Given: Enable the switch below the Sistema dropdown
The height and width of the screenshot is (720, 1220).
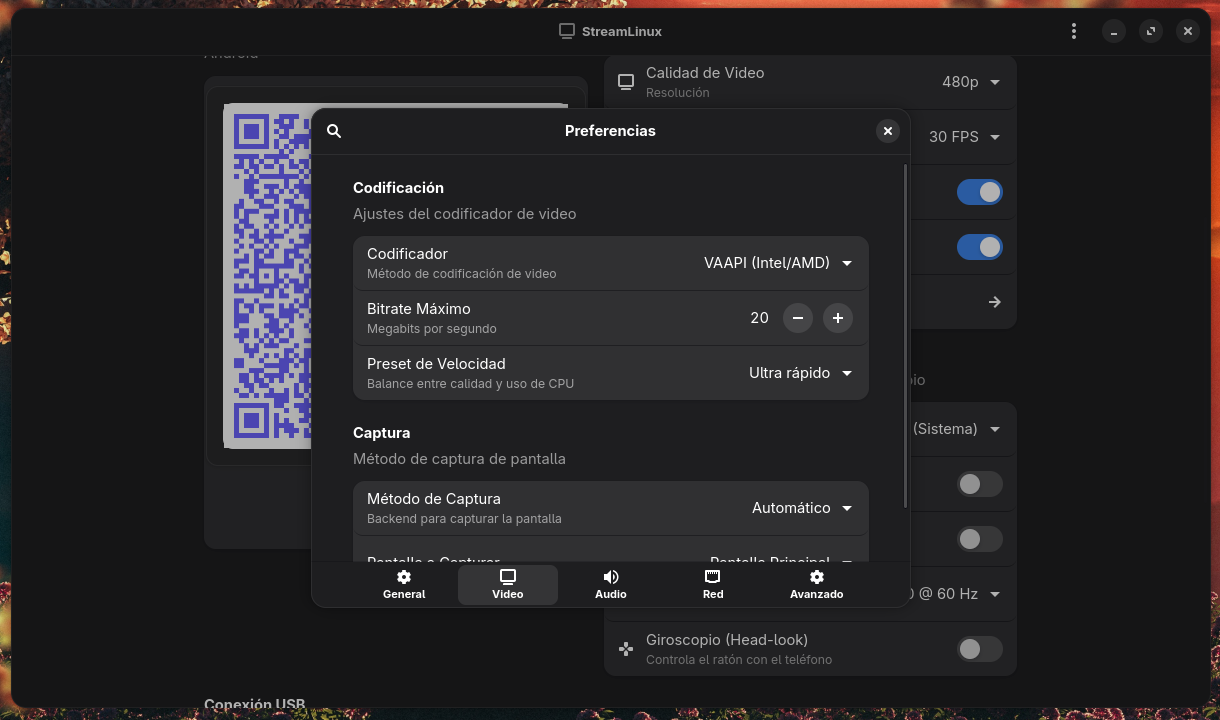Looking at the screenshot, I should pos(980,484).
